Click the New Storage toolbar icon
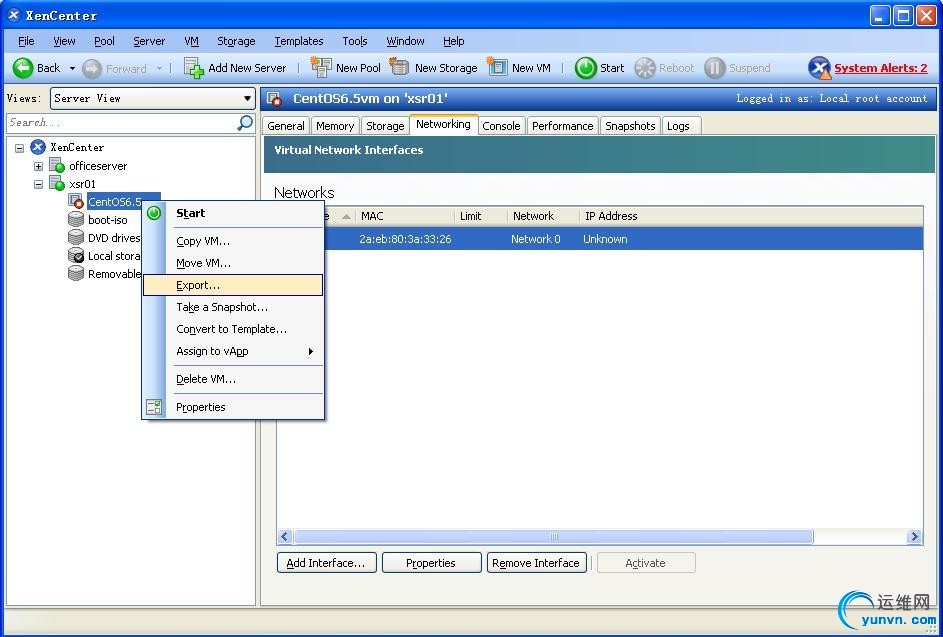Viewport: 943px width, 637px height. pos(400,68)
